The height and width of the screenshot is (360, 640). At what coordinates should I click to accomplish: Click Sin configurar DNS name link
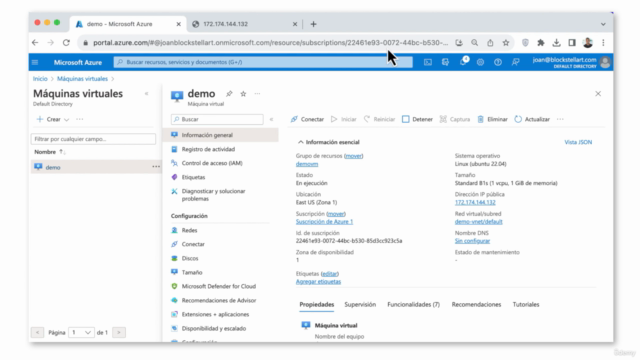point(472,241)
